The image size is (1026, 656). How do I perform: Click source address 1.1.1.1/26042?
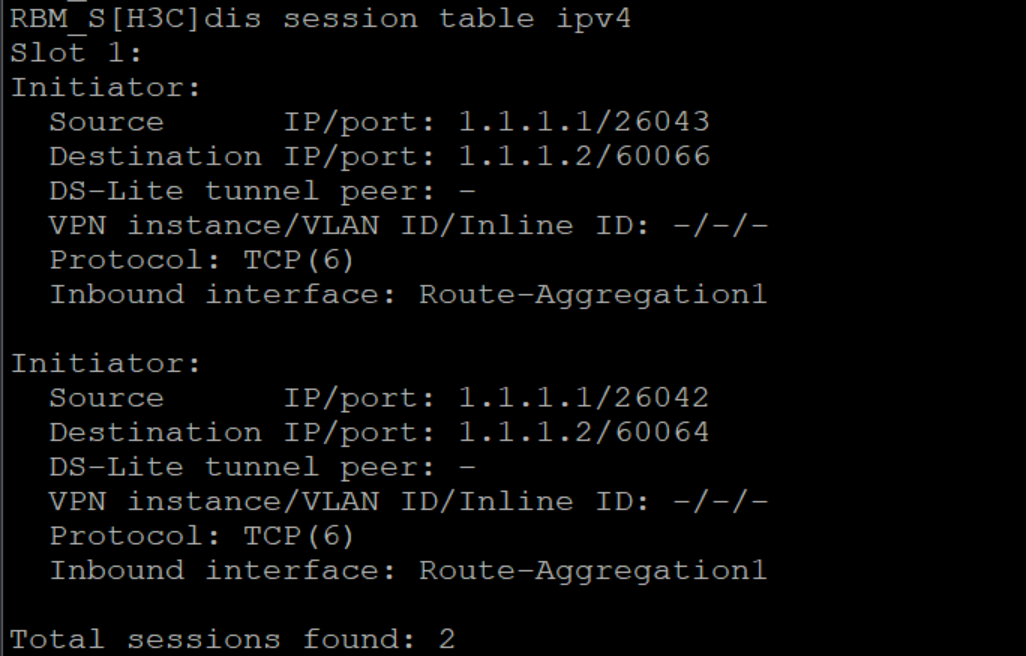pos(584,398)
